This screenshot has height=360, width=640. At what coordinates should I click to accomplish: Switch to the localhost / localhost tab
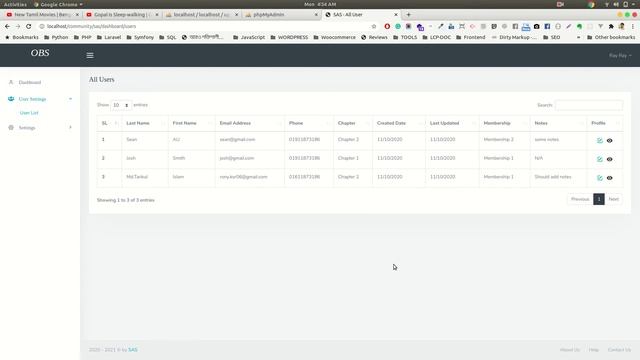[201, 15]
